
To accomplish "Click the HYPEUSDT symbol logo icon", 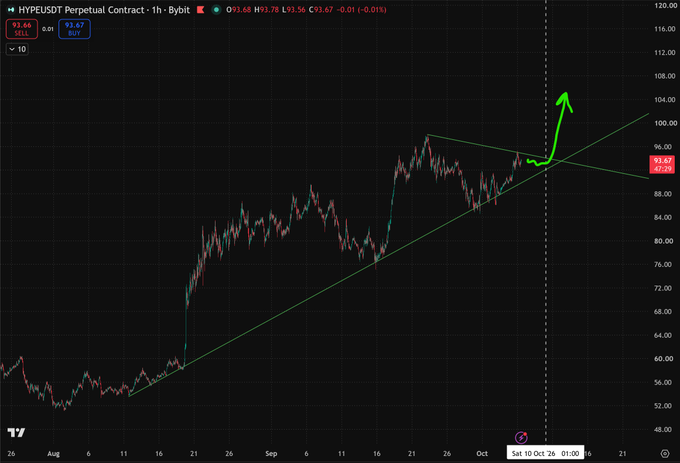I will click(x=10, y=10).
